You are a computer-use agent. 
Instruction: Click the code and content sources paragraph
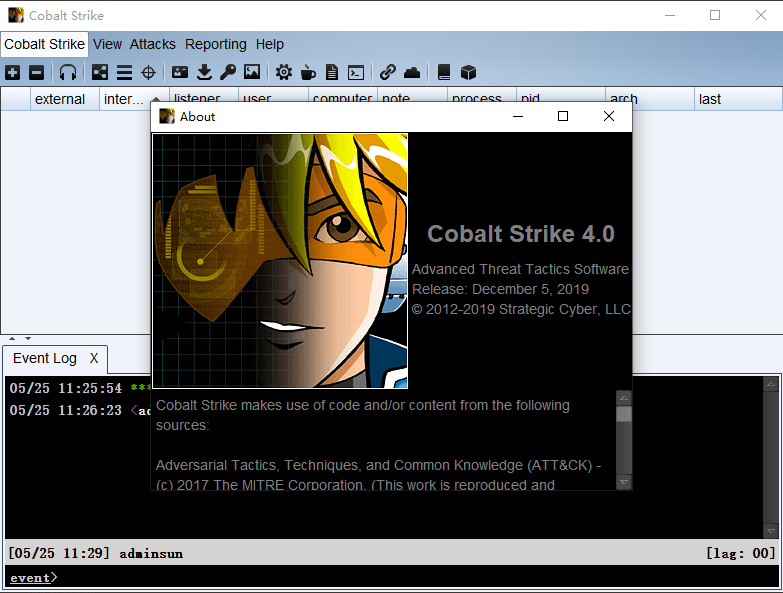[363, 415]
